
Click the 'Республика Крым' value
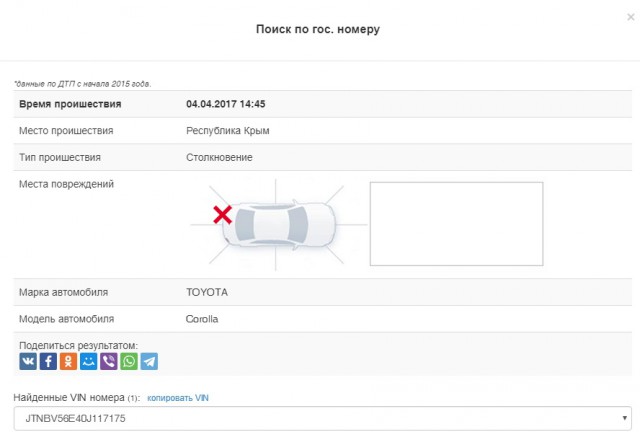pyautogui.click(x=228, y=131)
